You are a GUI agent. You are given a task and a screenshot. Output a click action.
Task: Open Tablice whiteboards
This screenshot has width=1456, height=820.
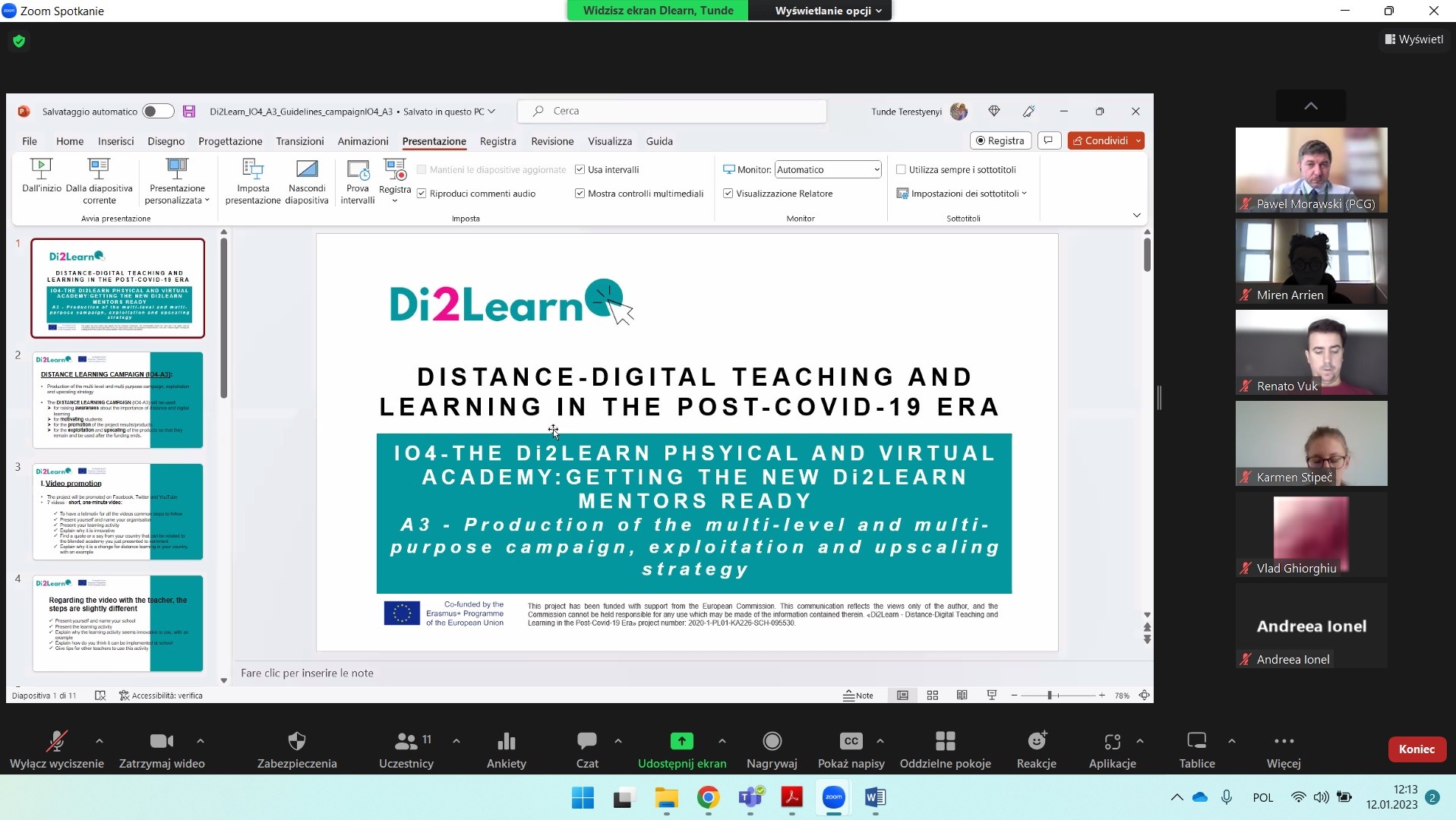pos(1197,749)
